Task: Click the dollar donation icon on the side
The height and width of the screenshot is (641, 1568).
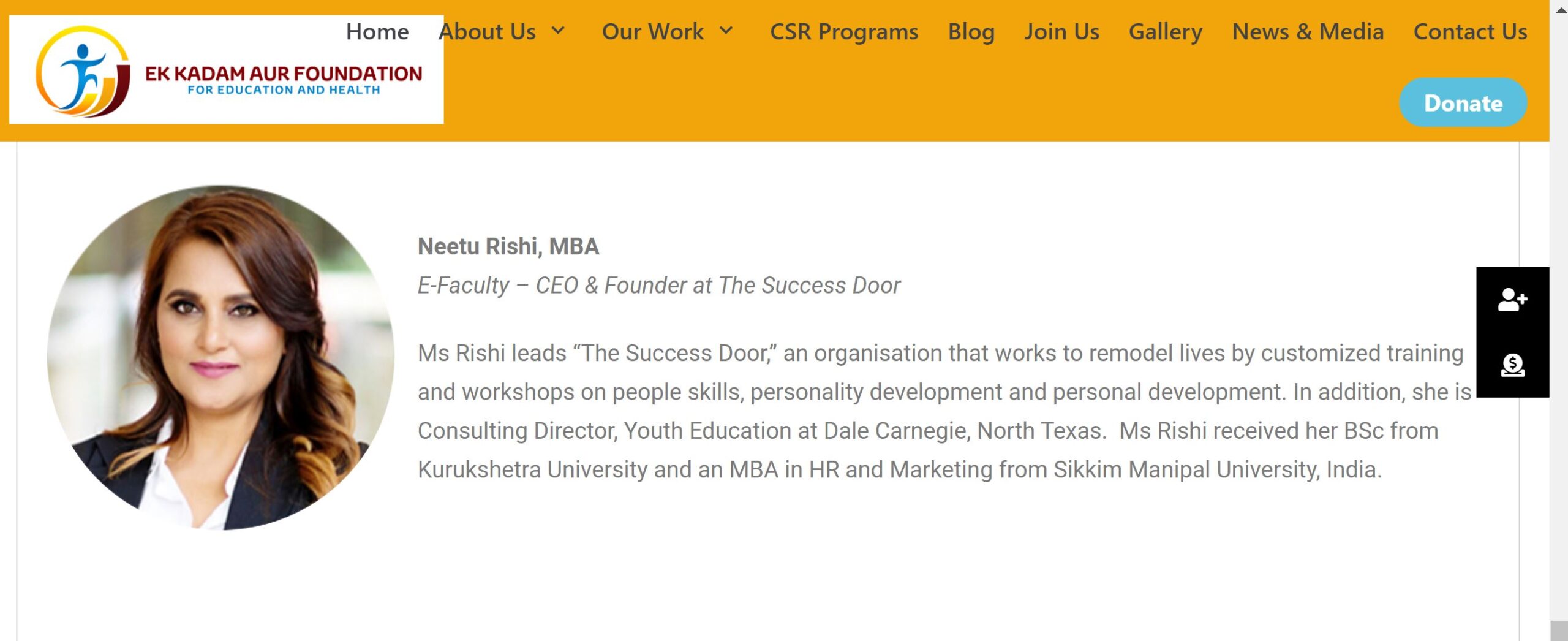Action: coord(1512,365)
